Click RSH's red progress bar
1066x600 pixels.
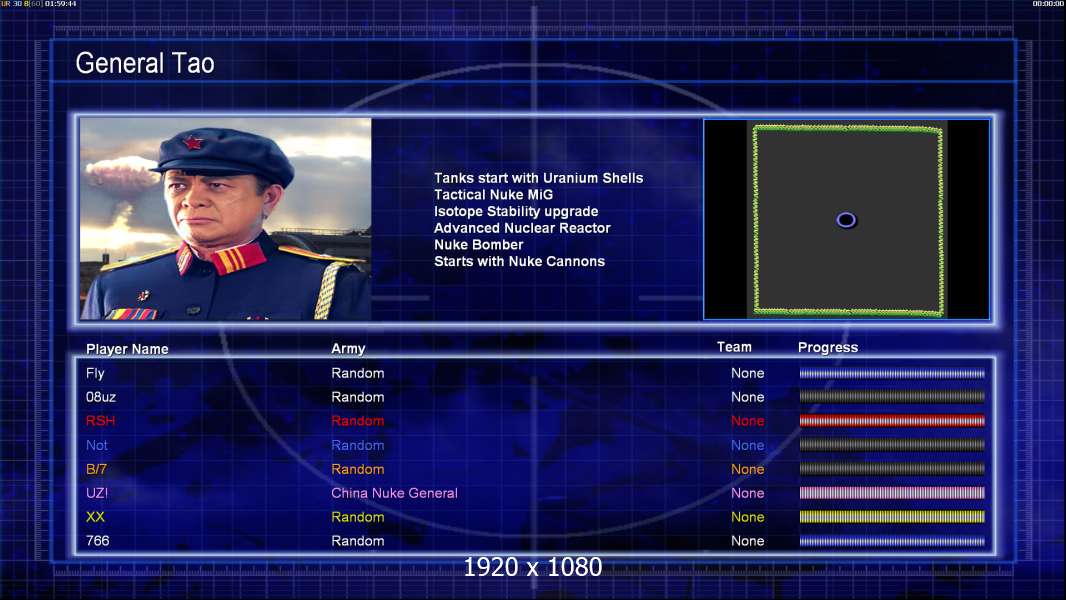[x=892, y=421]
